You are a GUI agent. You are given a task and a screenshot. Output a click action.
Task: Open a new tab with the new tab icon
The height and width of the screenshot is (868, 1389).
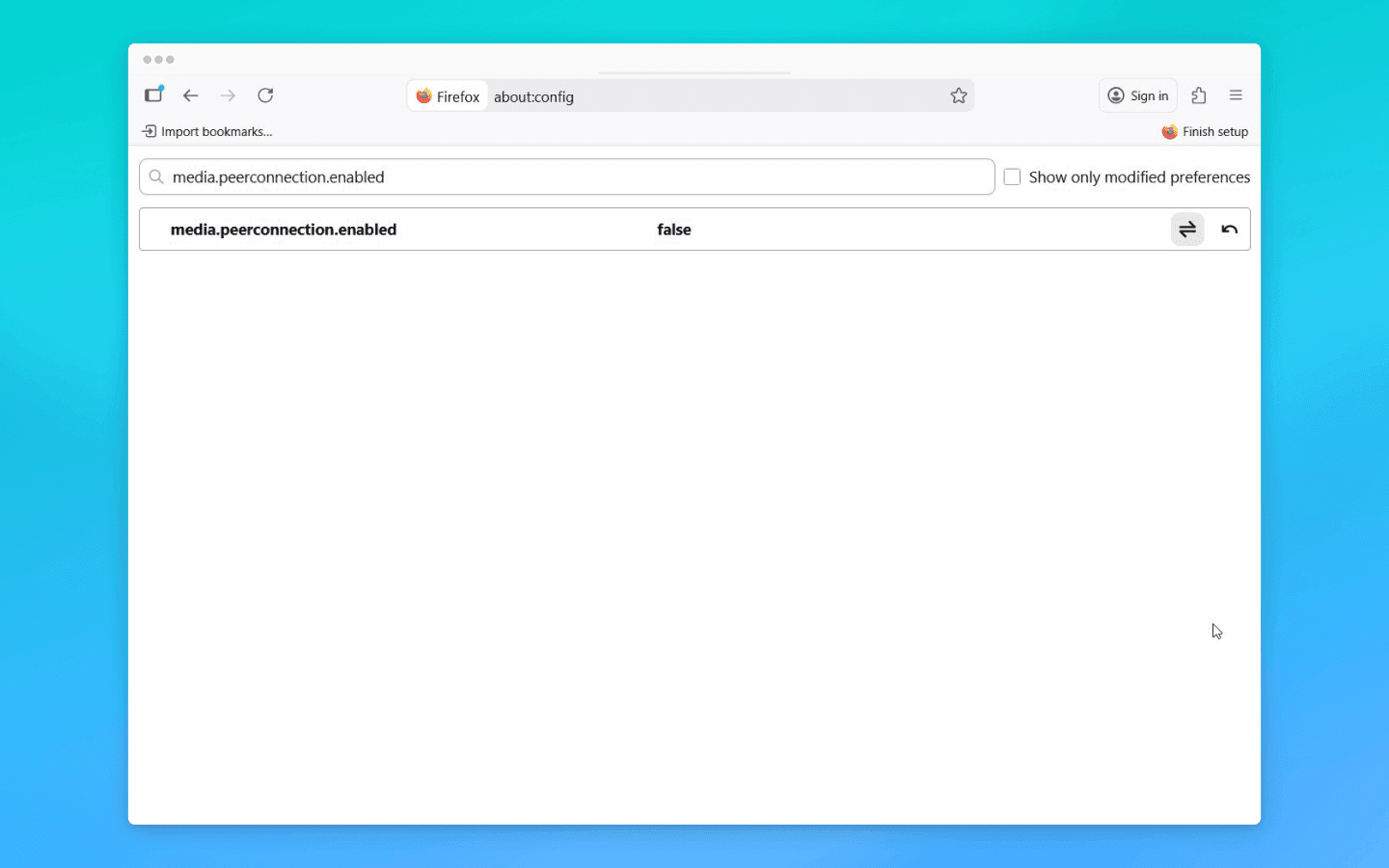[153, 95]
